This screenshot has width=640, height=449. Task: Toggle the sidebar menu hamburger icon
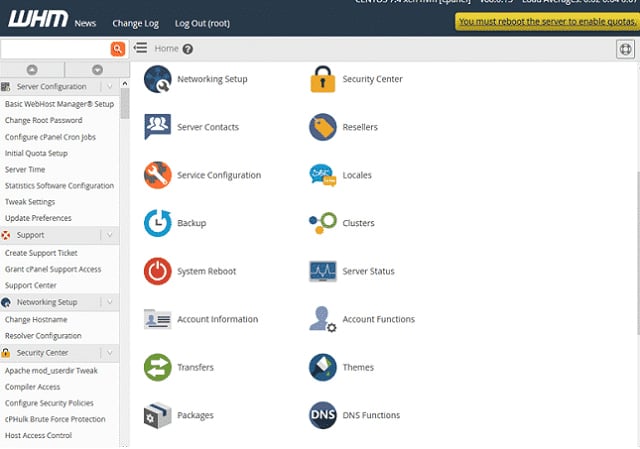[140, 48]
